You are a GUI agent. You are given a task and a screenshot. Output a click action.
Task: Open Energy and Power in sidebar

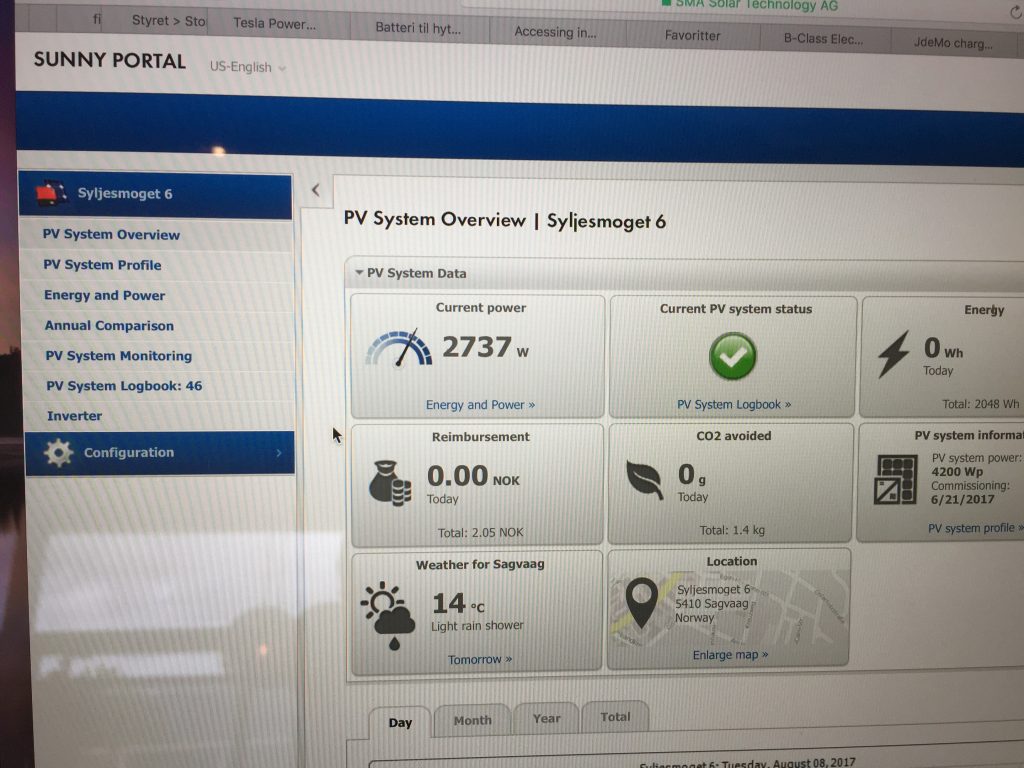coord(104,295)
